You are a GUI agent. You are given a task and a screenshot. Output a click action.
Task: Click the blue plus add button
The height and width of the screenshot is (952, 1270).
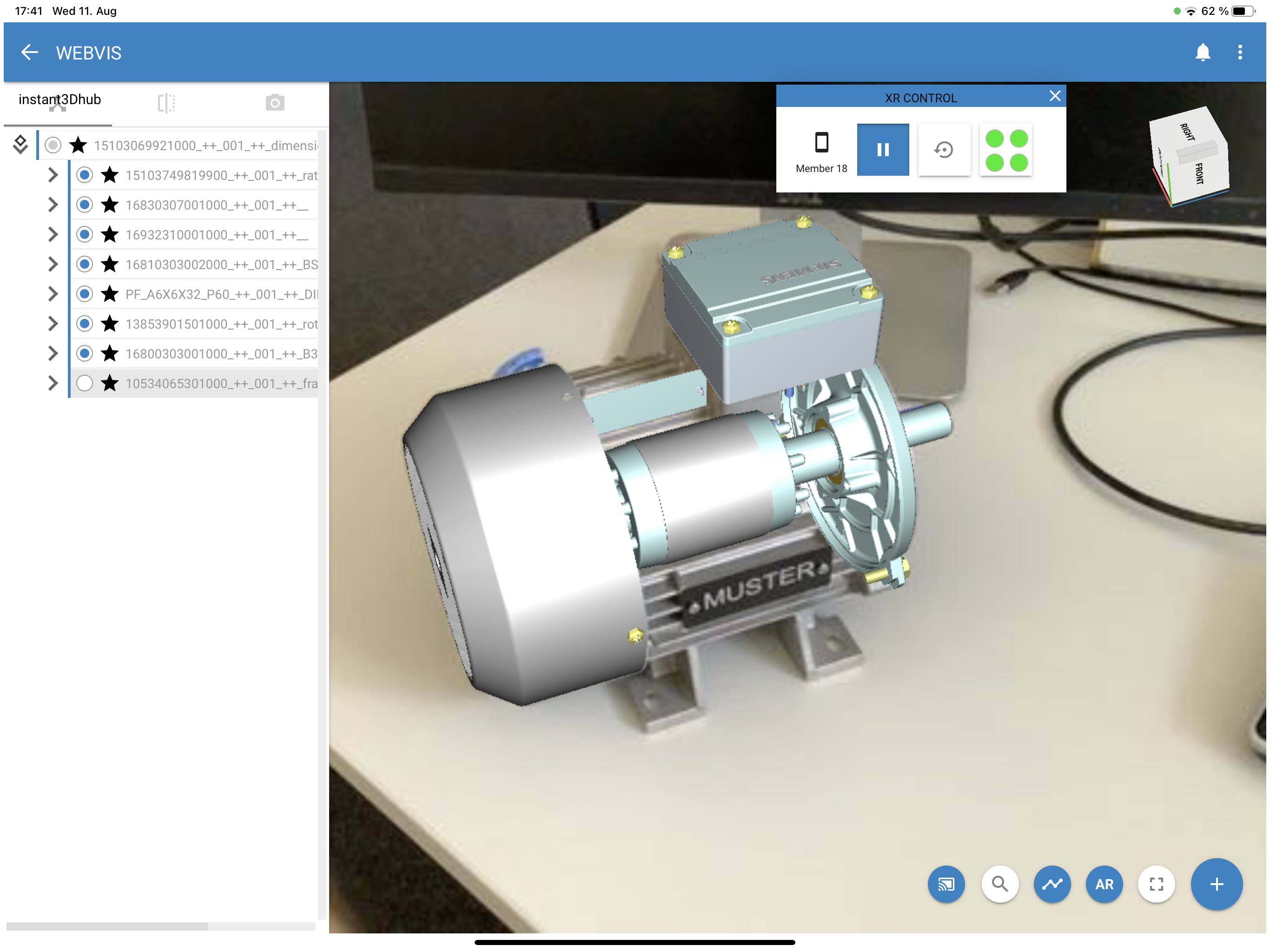[1216, 884]
